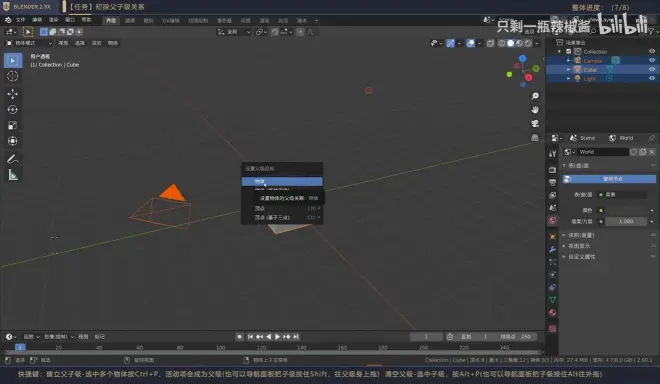
Task: Open the pivot point dropdown
Action: pyautogui.click(x=261, y=32)
